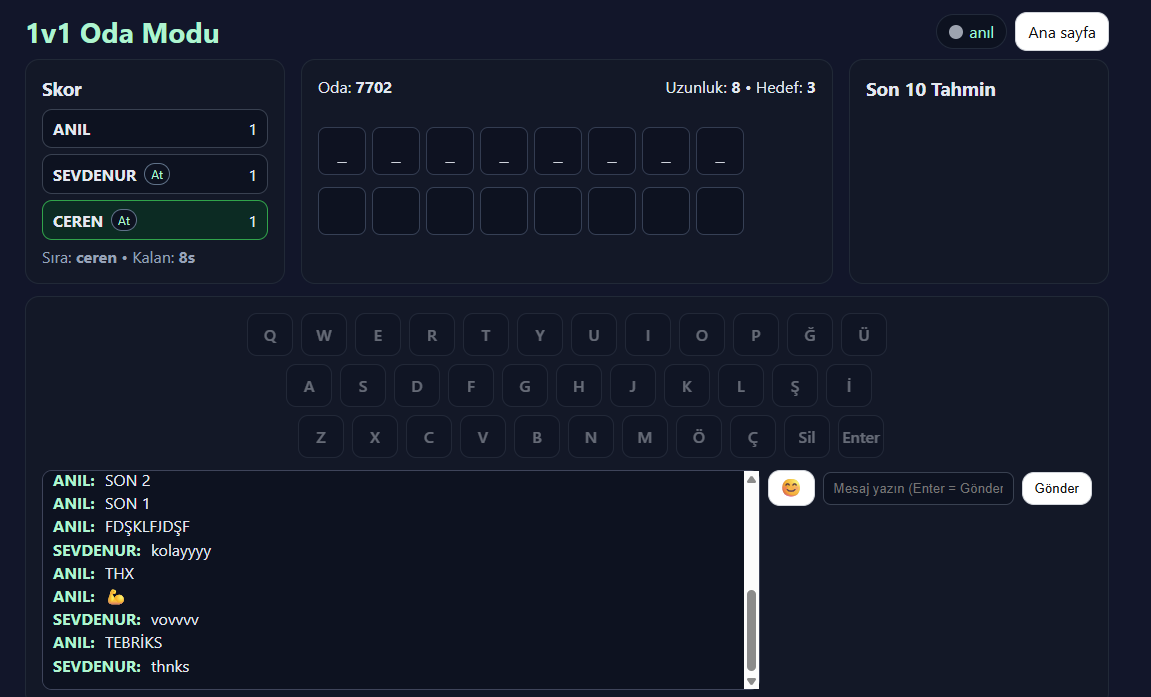Click the chat message 'thnks'
Screen dimensions: 1151x697
[x=170, y=666]
